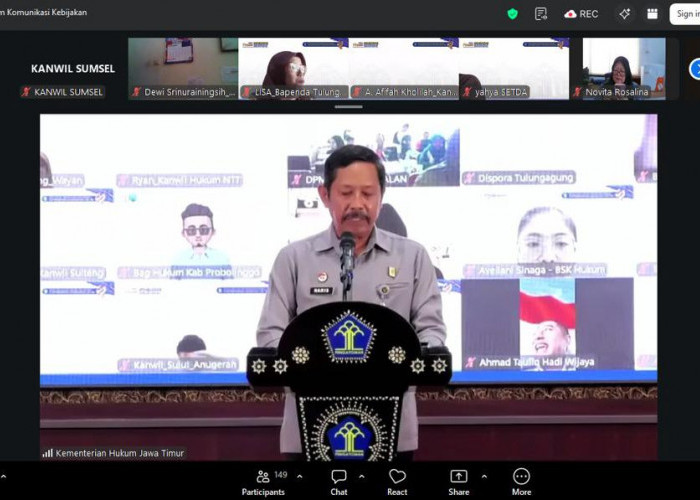Click the Share screen button
Screen dimensions: 700x500
tap(458, 483)
